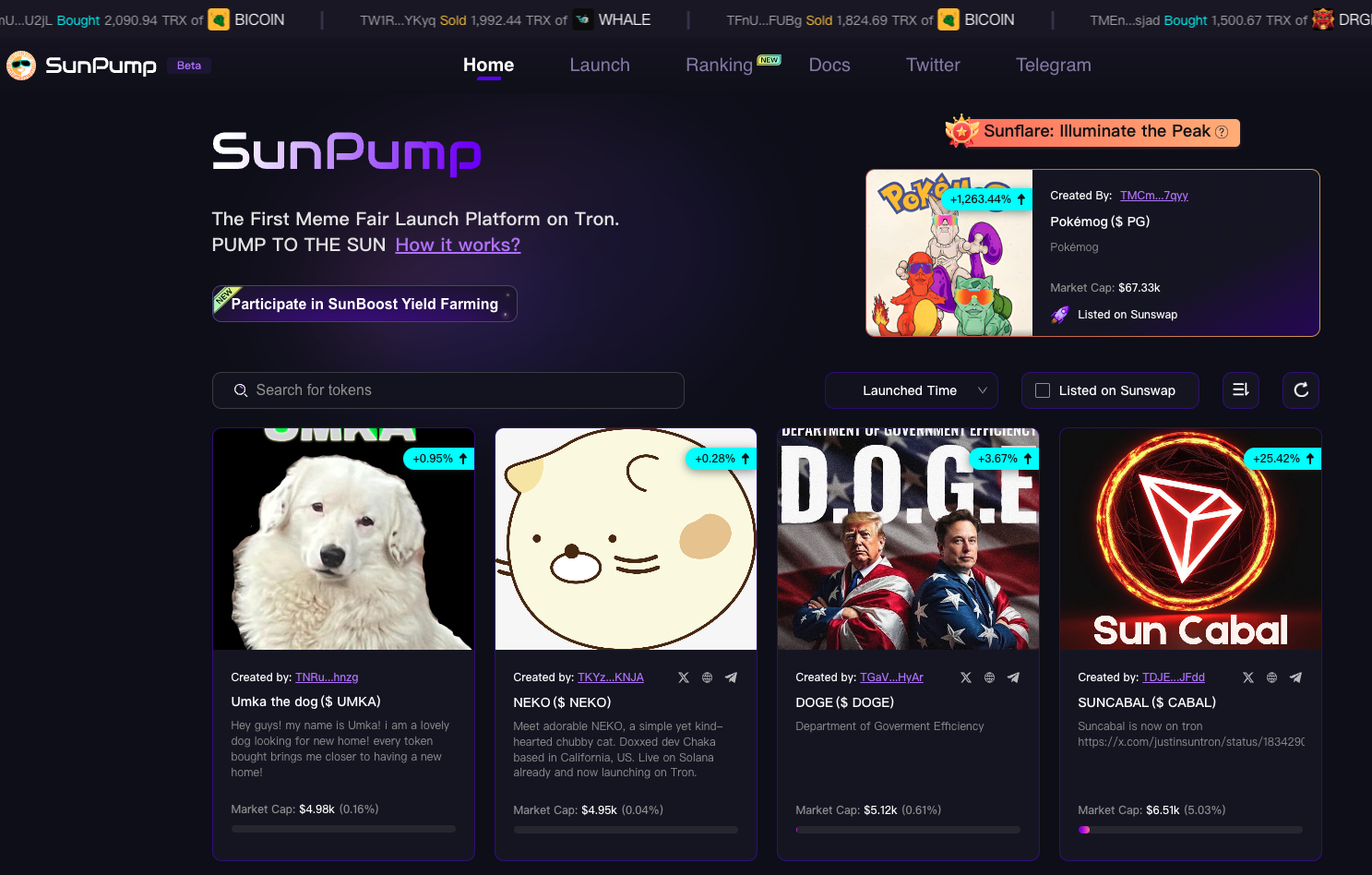Image resolution: width=1372 pixels, height=875 pixels.
Task: Click the SunPump logo icon
Action: point(21,66)
